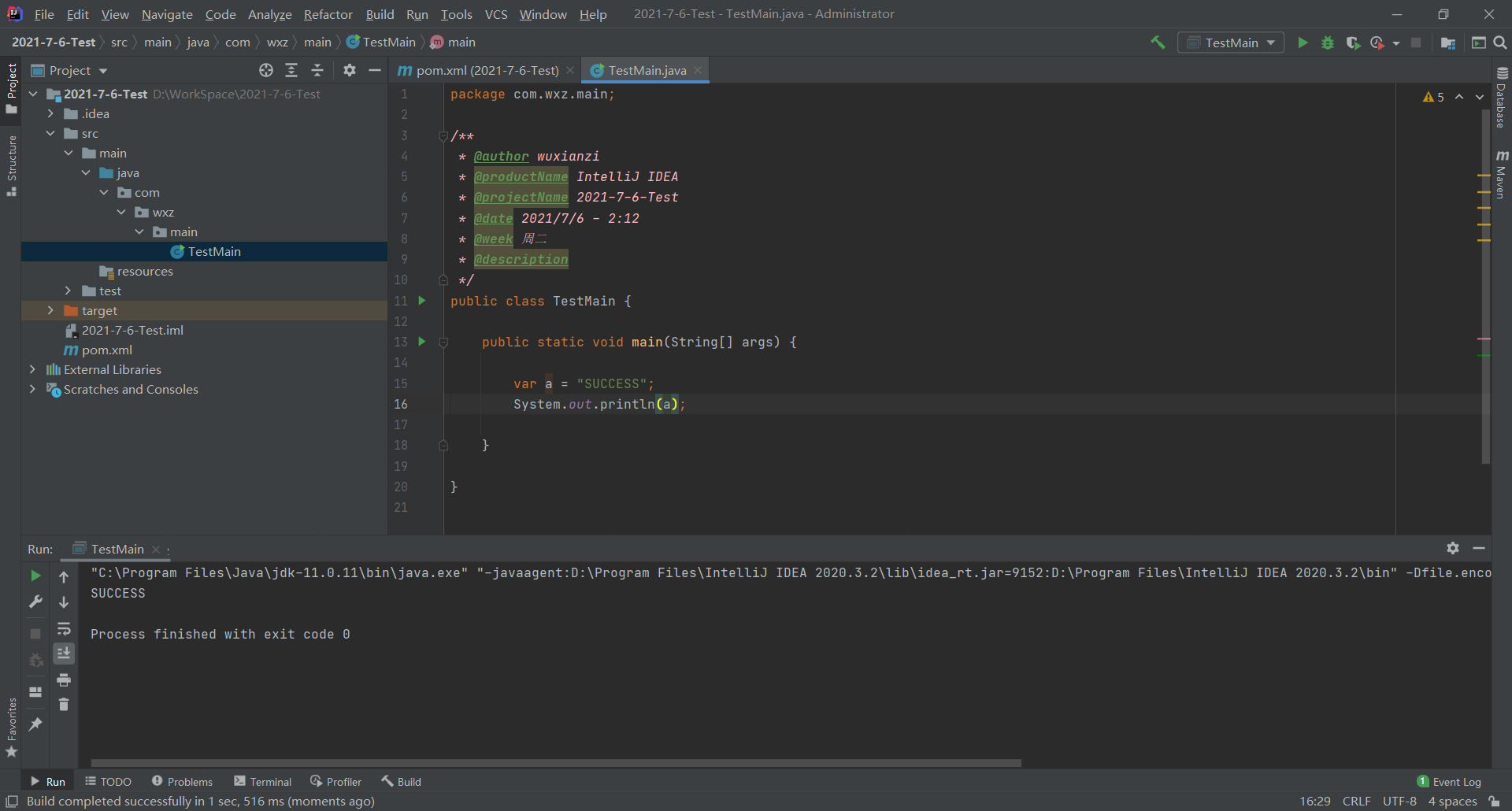The height and width of the screenshot is (811, 1512).
Task: Toggle the Structure side tool window
Action: (x=11, y=166)
